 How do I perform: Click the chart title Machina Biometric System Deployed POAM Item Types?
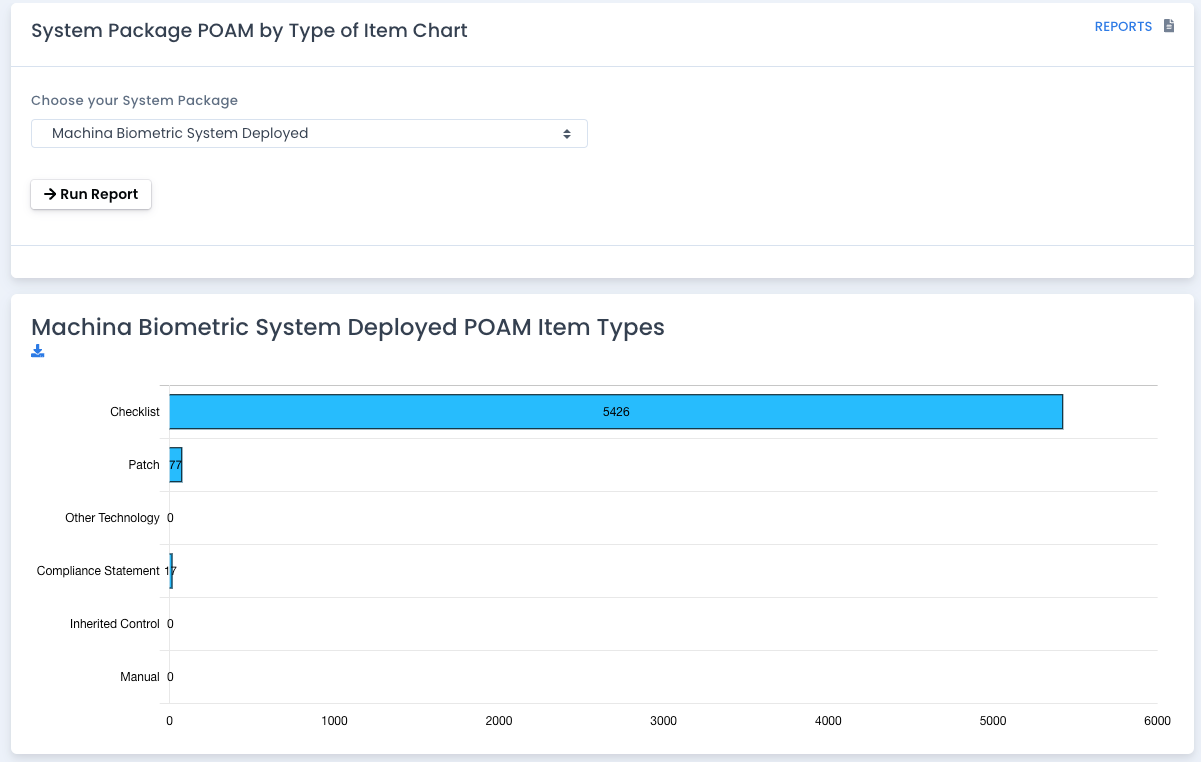pos(348,327)
